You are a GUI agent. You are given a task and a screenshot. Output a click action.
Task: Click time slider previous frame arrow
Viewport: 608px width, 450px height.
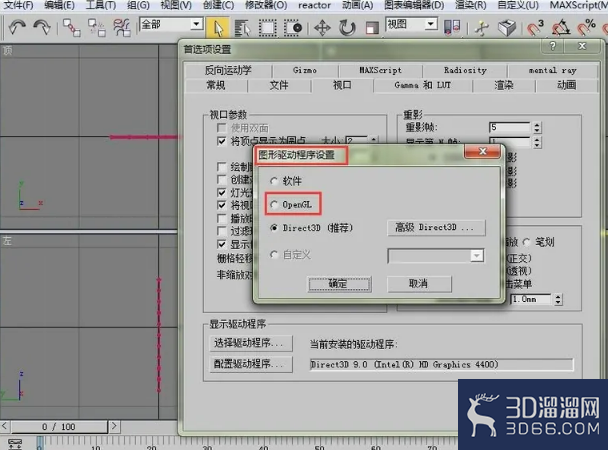(4, 426)
